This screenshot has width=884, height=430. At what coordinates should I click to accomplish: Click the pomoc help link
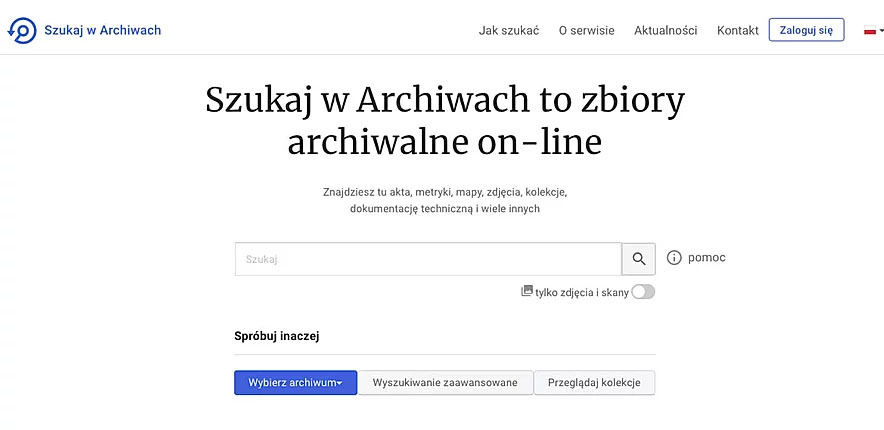tap(706, 258)
